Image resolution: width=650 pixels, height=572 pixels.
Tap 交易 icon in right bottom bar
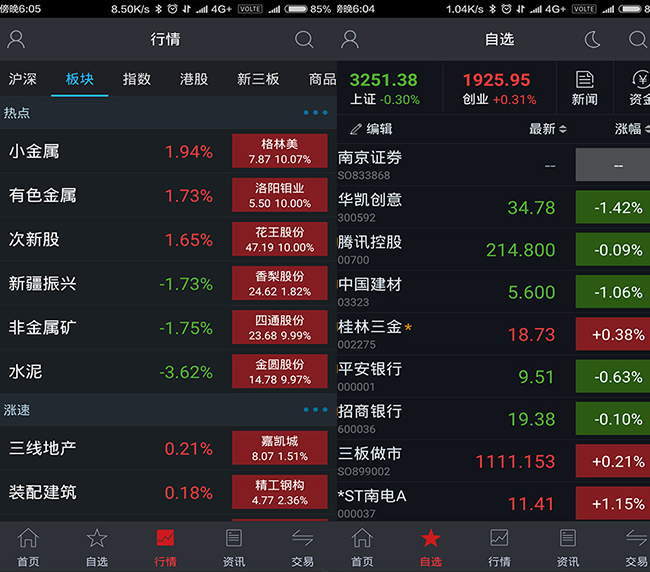pyautogui.click(x=637, y=538)
